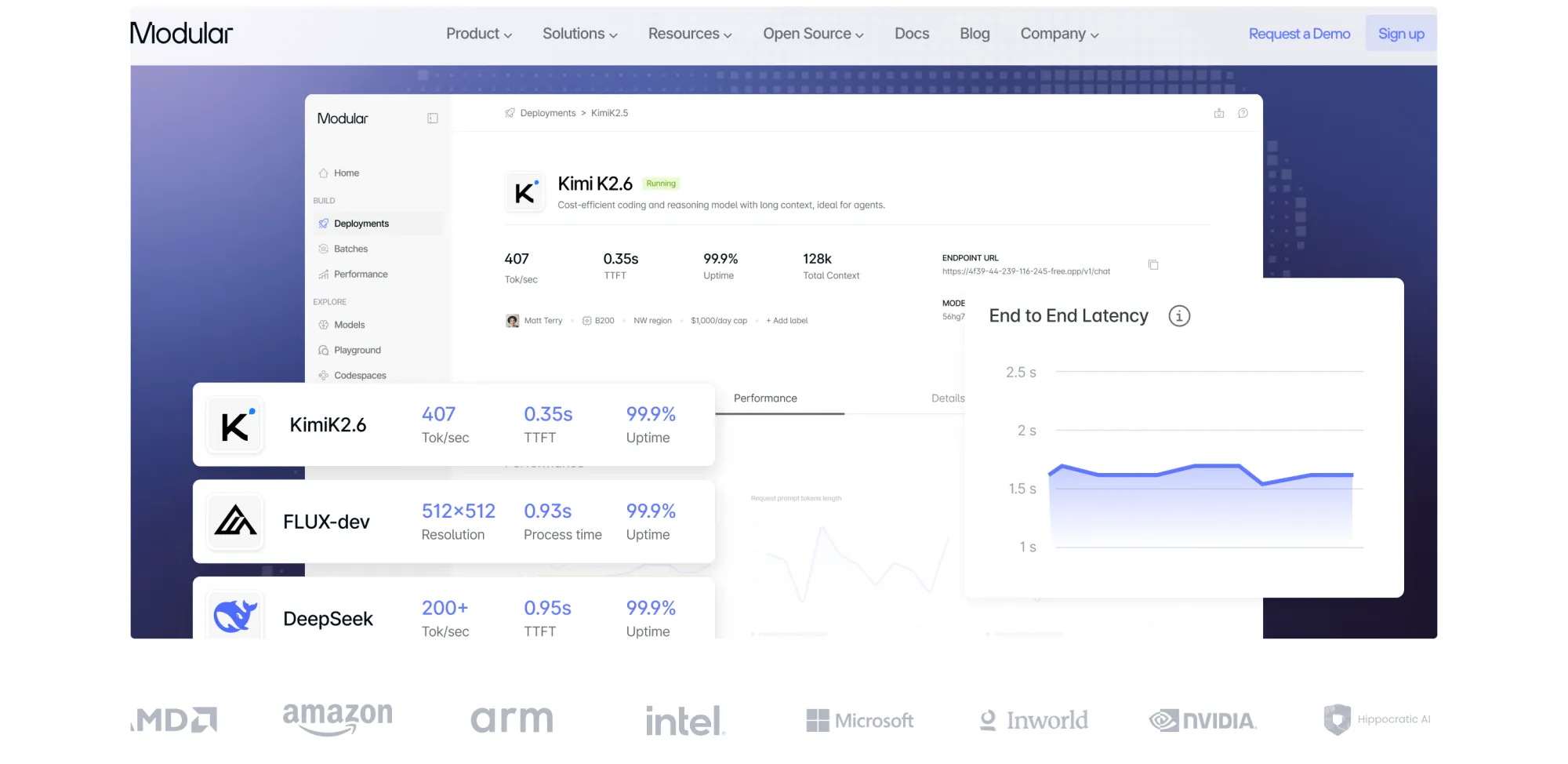This screenshot has width=1568, height=764.
Task: Click the "128k" Total Context value
Action: pos(817,259)
